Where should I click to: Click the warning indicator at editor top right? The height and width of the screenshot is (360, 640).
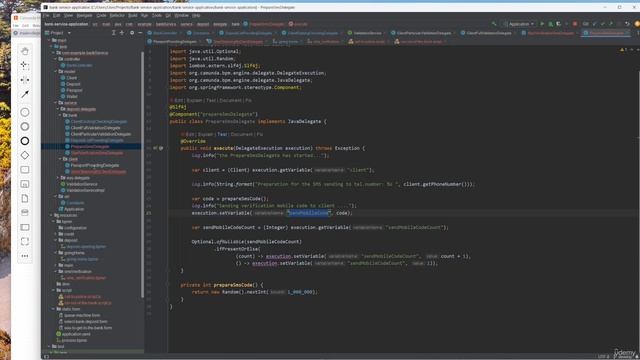tap(622, 50)
